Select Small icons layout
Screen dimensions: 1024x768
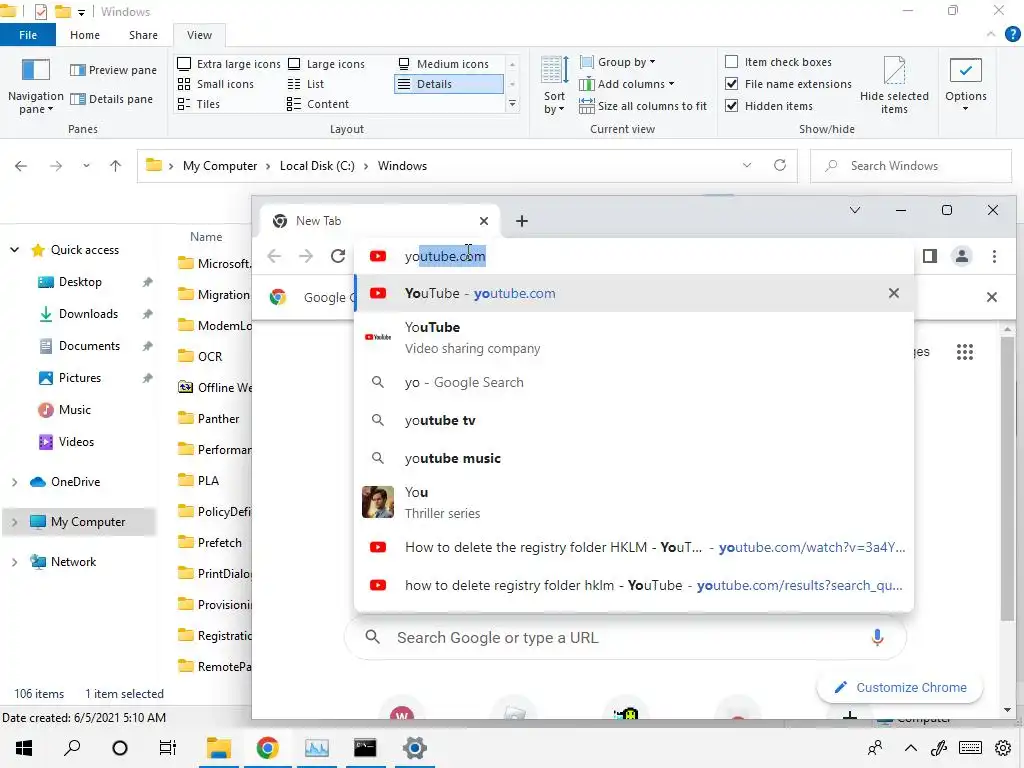216,84
